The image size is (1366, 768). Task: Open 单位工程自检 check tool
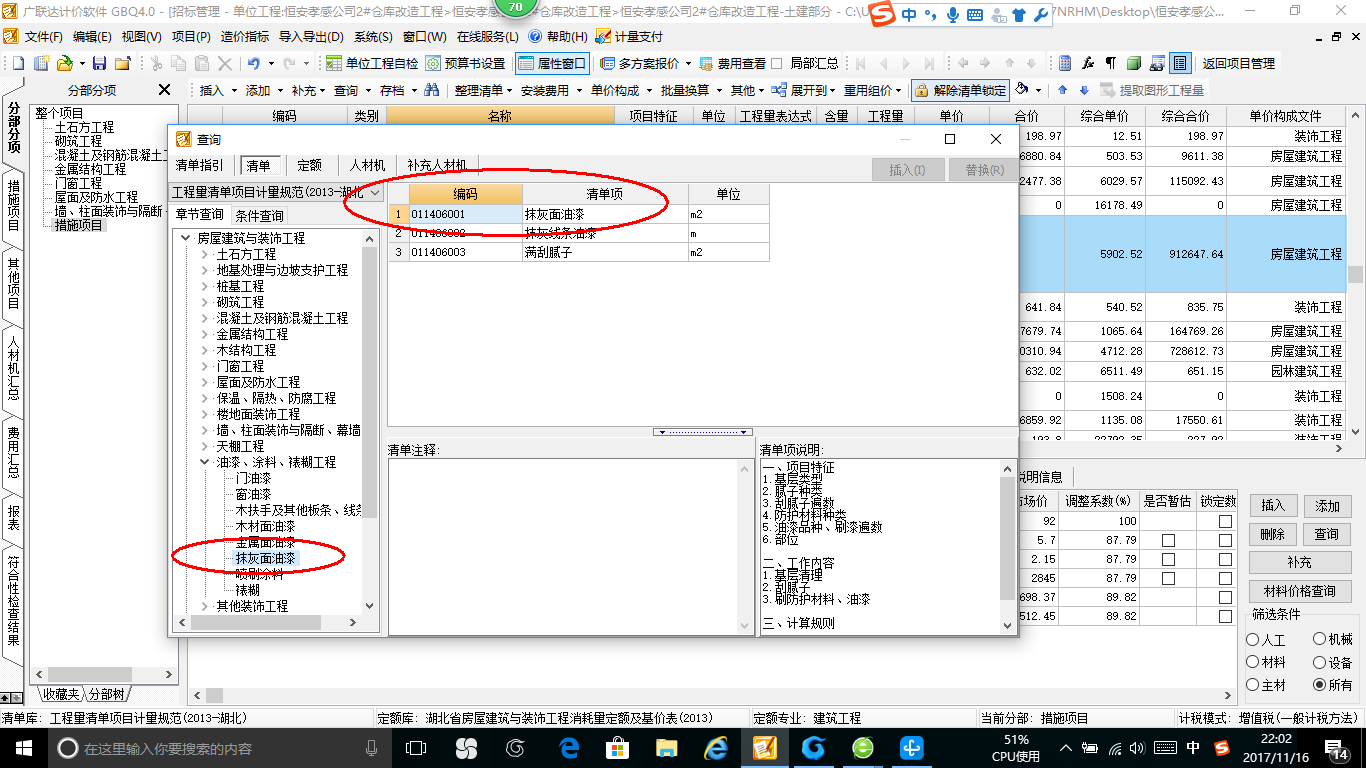point(372,63)
